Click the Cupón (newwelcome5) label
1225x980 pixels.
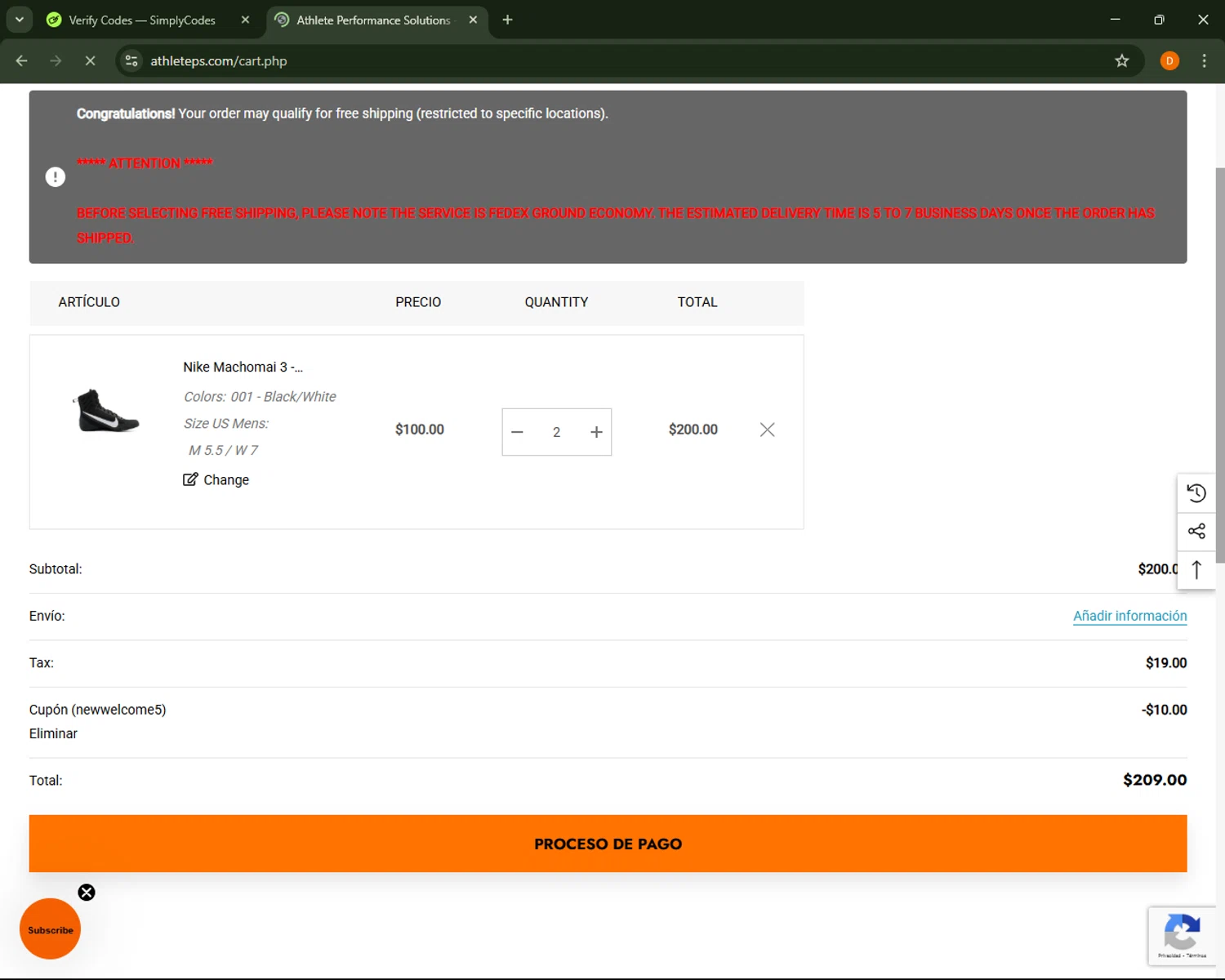[x=97, y=710]
